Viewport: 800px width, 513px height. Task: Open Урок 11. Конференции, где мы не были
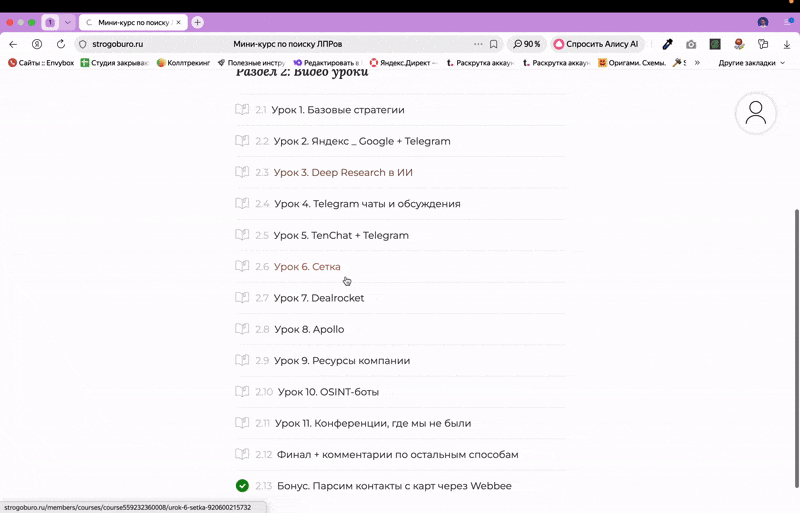click(x=373, y=423)
